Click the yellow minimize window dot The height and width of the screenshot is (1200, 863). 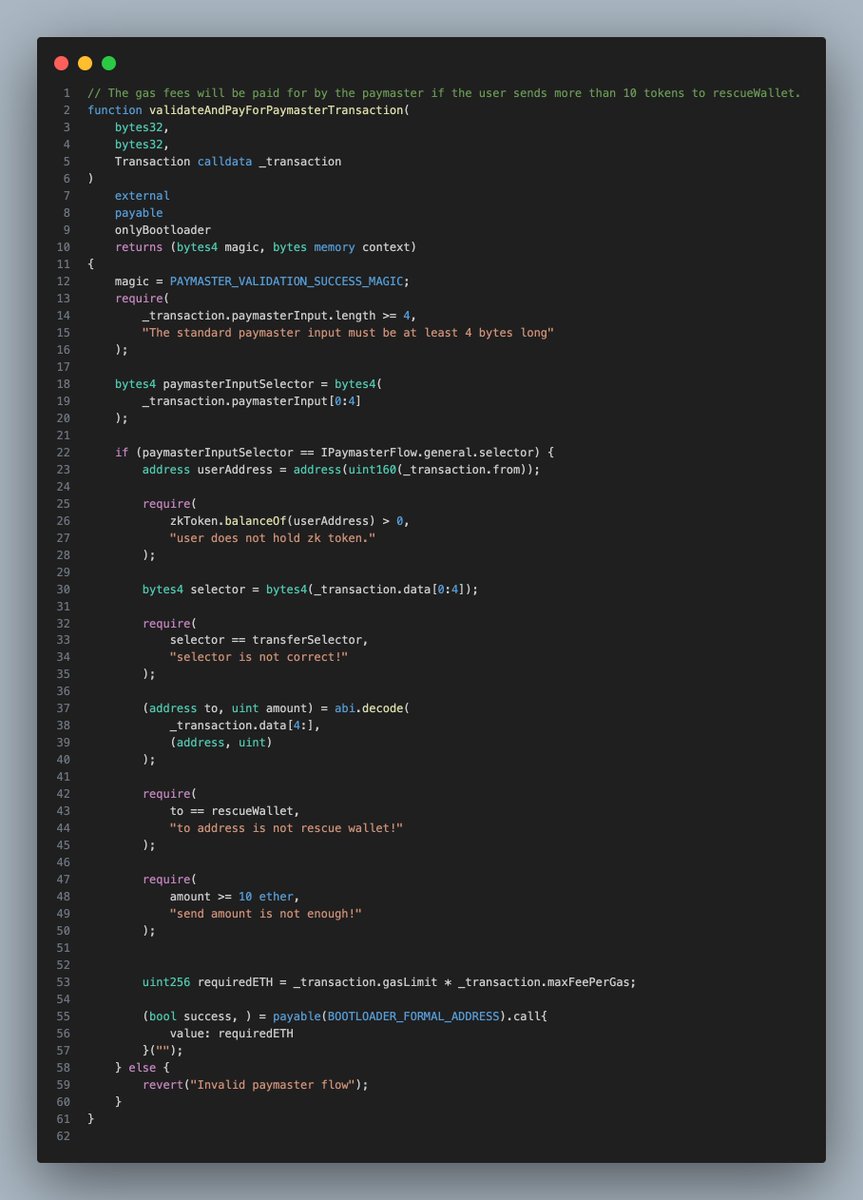click(85, 63)
